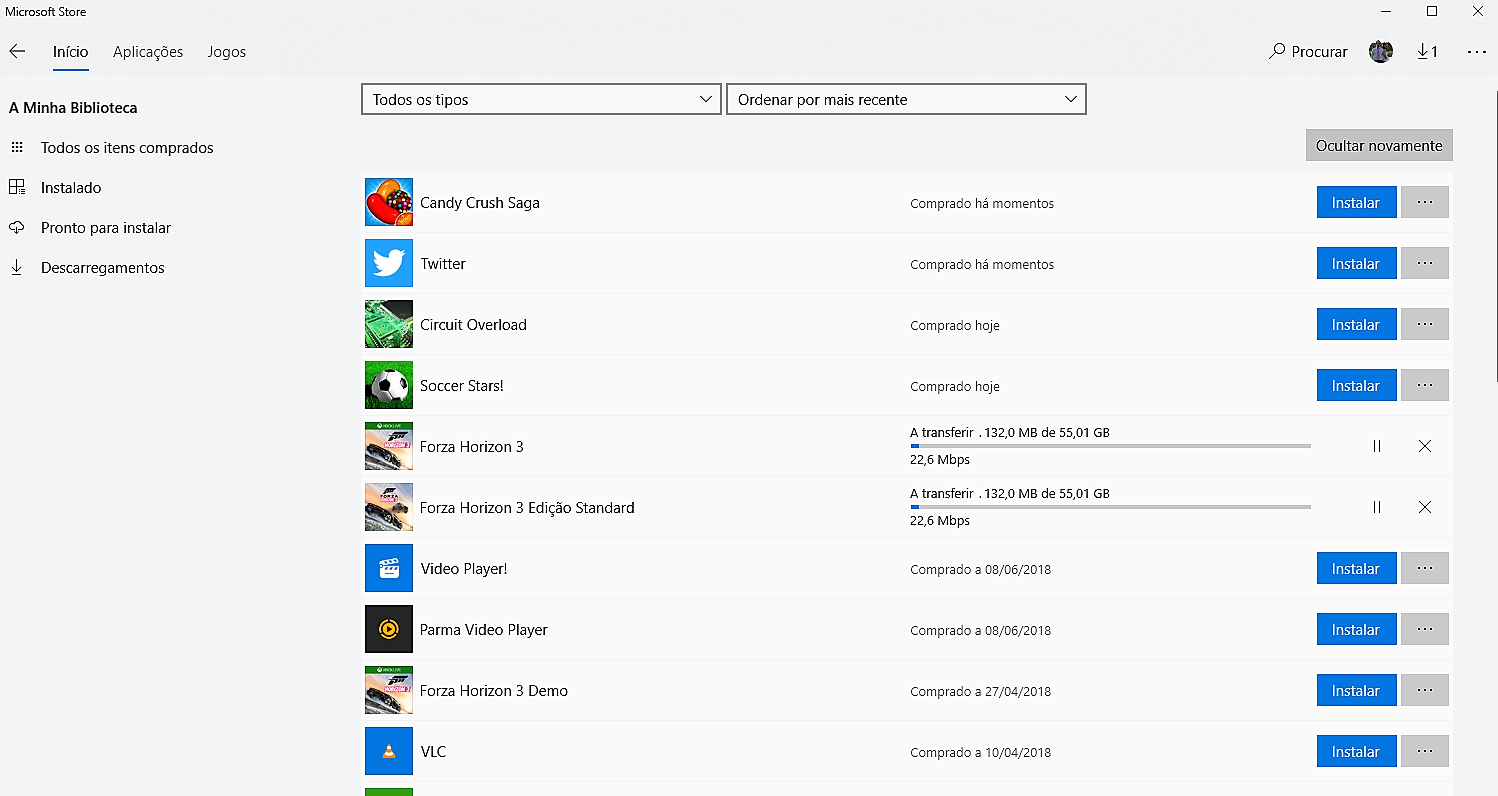Open more options for VLC
The image size is (1498, 796).
click(1425, 751)
